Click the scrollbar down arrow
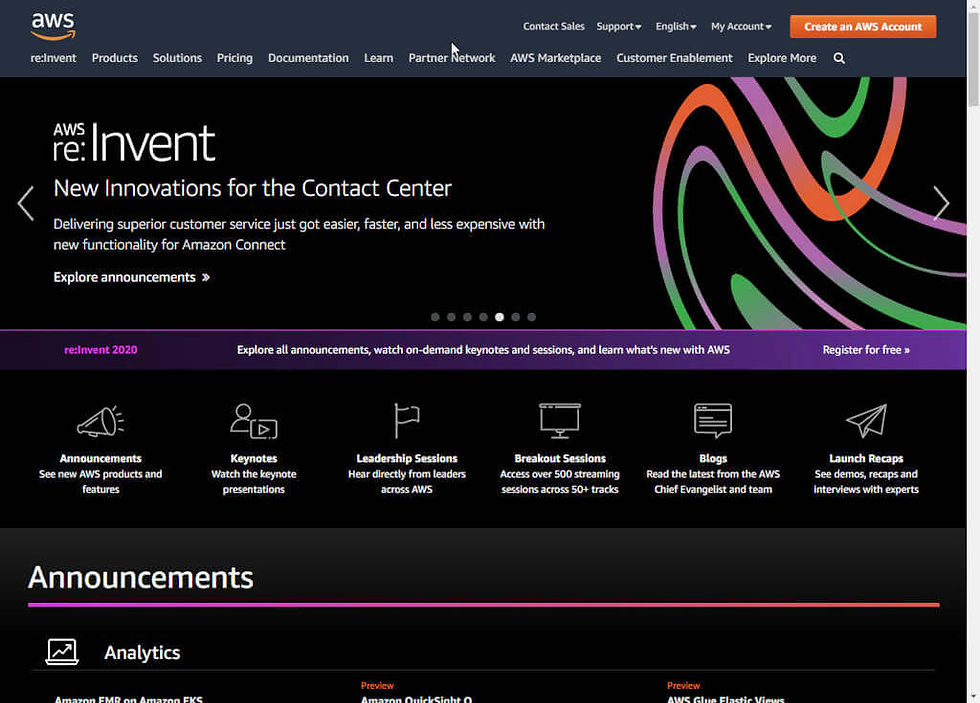 973,697
